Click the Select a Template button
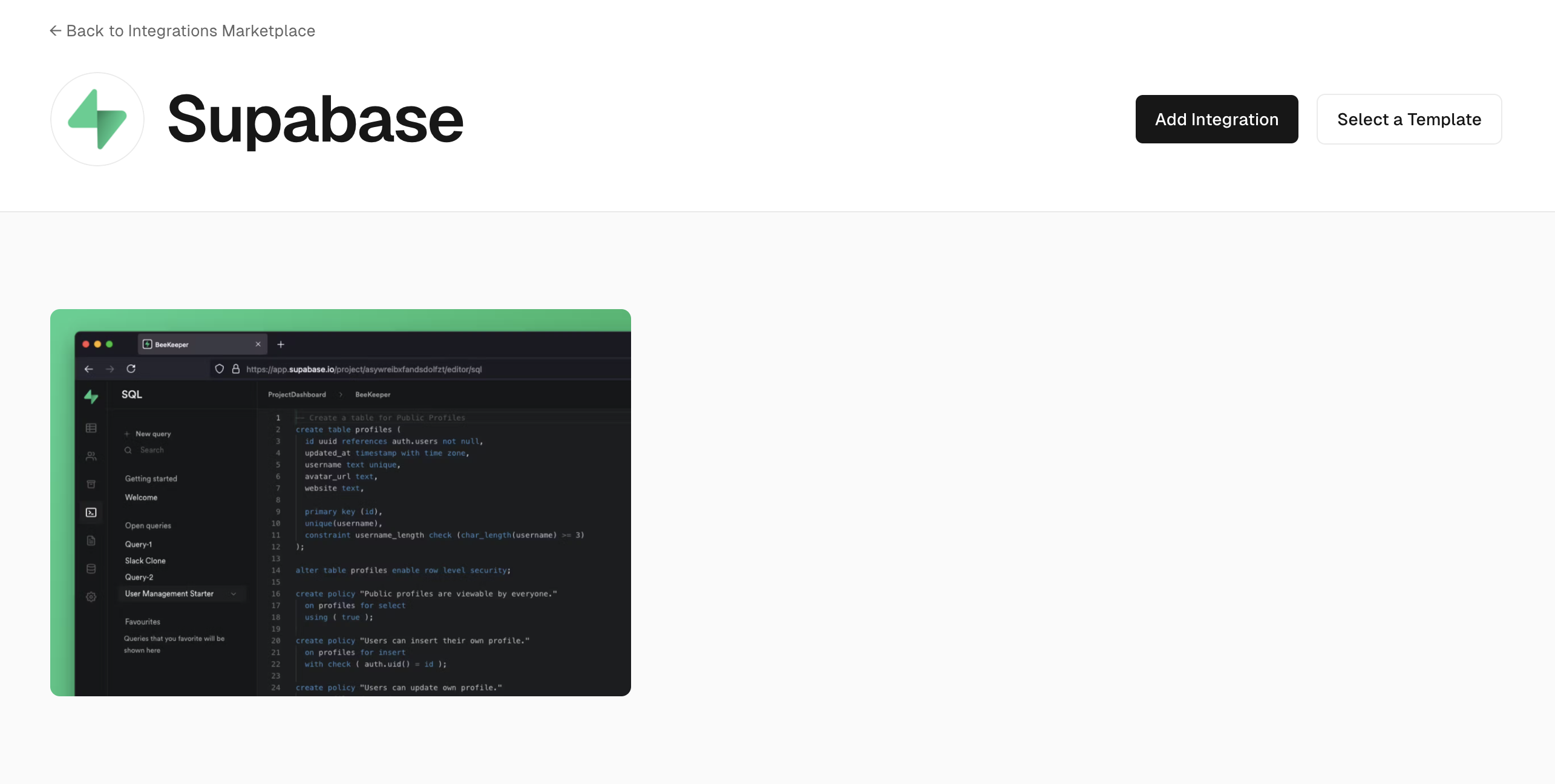This screenshot has height=784, width=1555. (x=1409, y=119)
